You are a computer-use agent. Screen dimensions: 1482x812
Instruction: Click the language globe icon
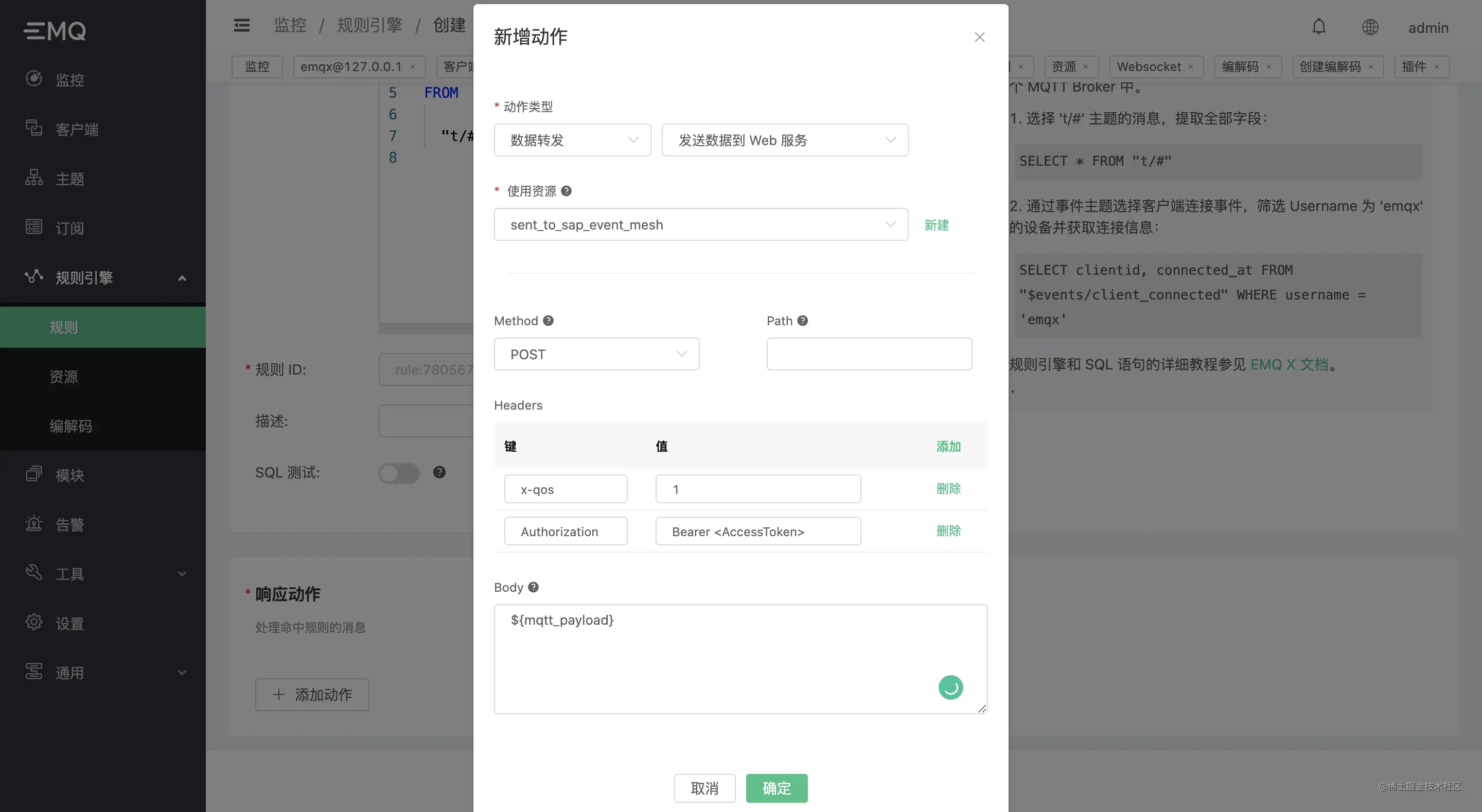1370,27
